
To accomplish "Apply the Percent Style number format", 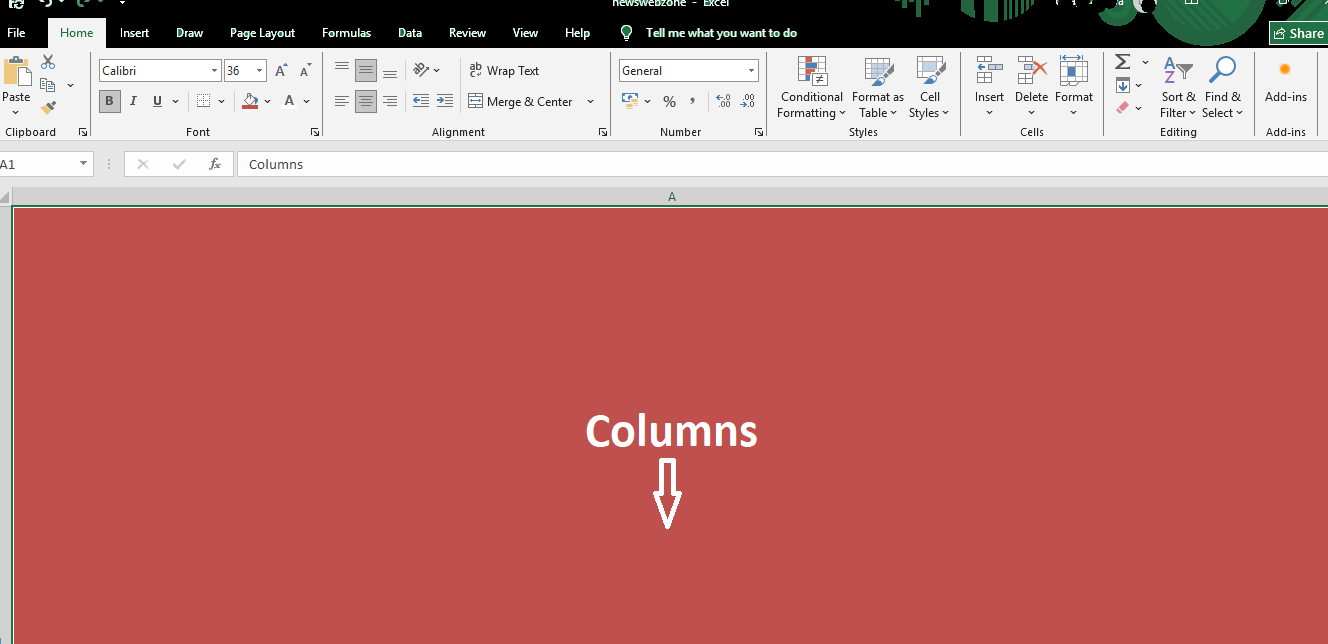I will pyautogui.click(x=668, y=101).
